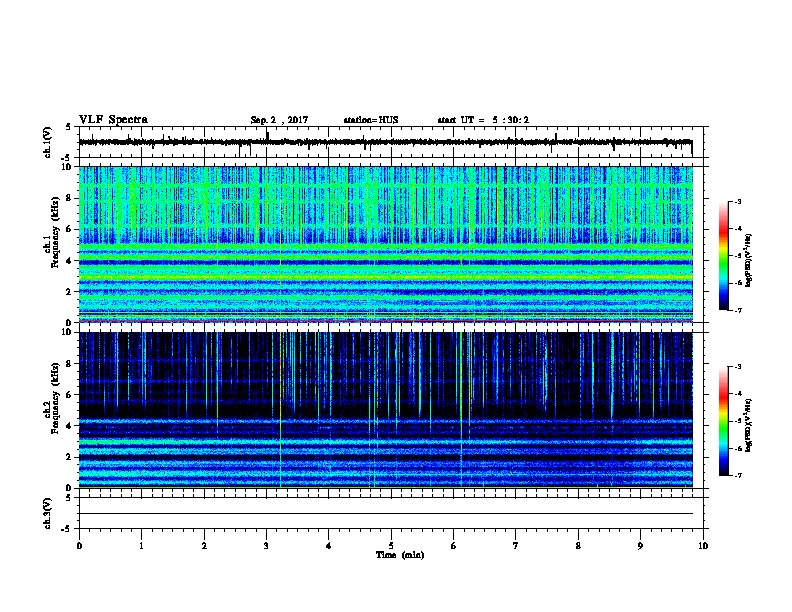Select the "ch.2 Frequency (kHz)" axis label
The image size is (792, 612).
51,398
